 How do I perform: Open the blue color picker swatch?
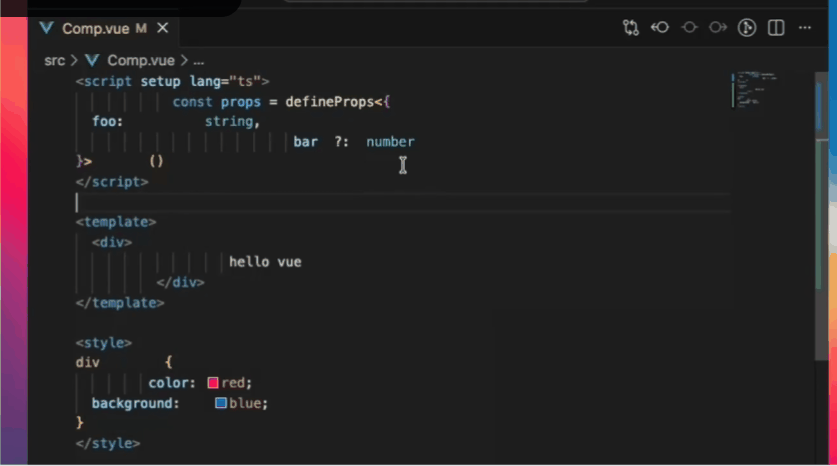pyautogui.click(x=221, y=403)
